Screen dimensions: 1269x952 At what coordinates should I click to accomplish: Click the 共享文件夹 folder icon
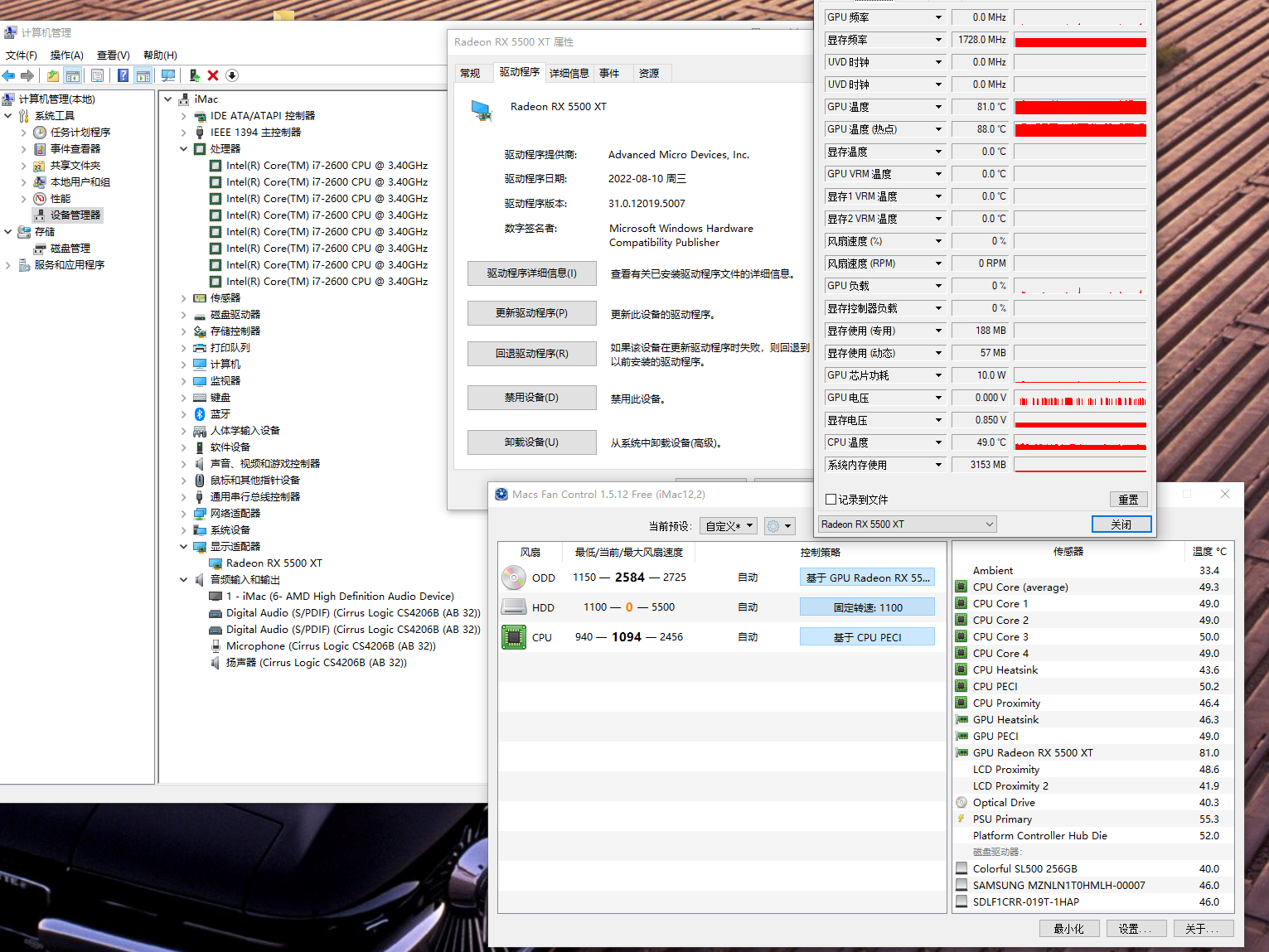point(40,166)
